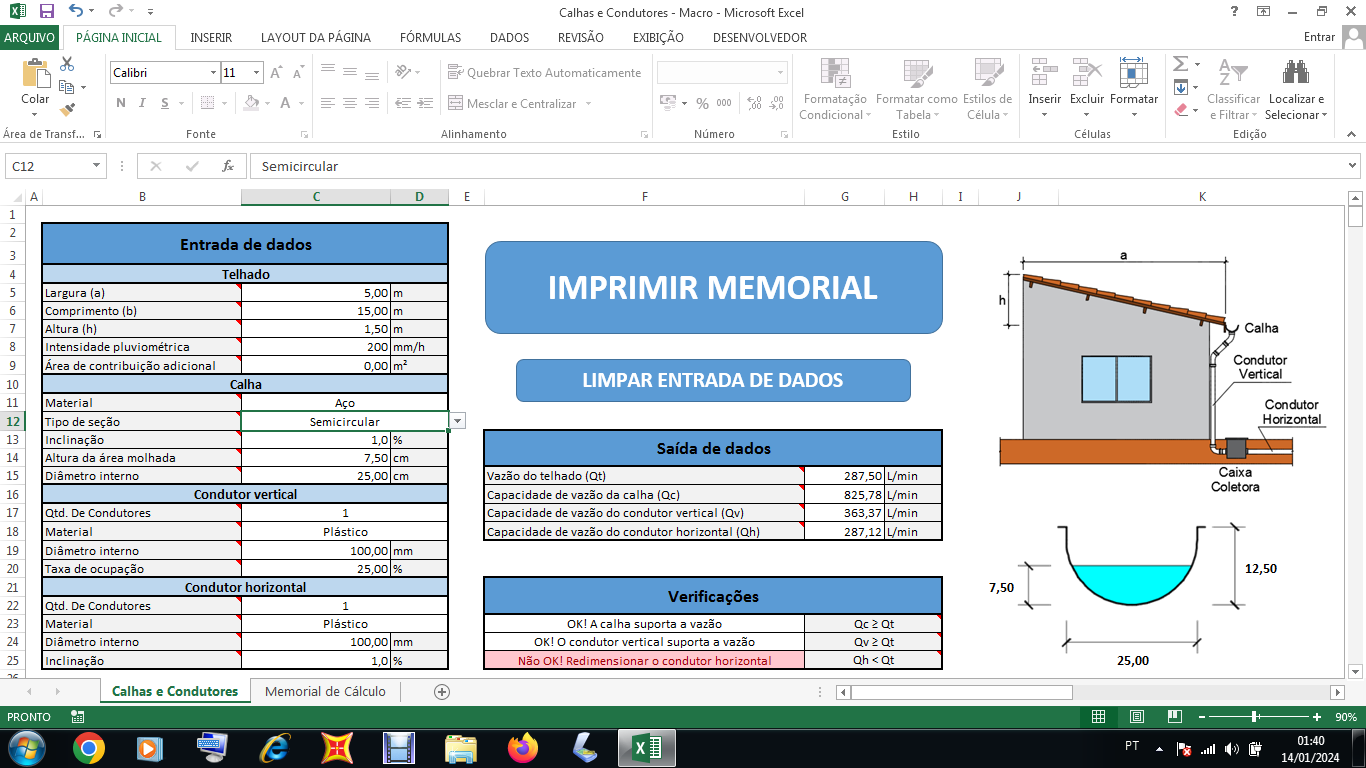Open the Insert Function fx button

click(x=228, y=166)
